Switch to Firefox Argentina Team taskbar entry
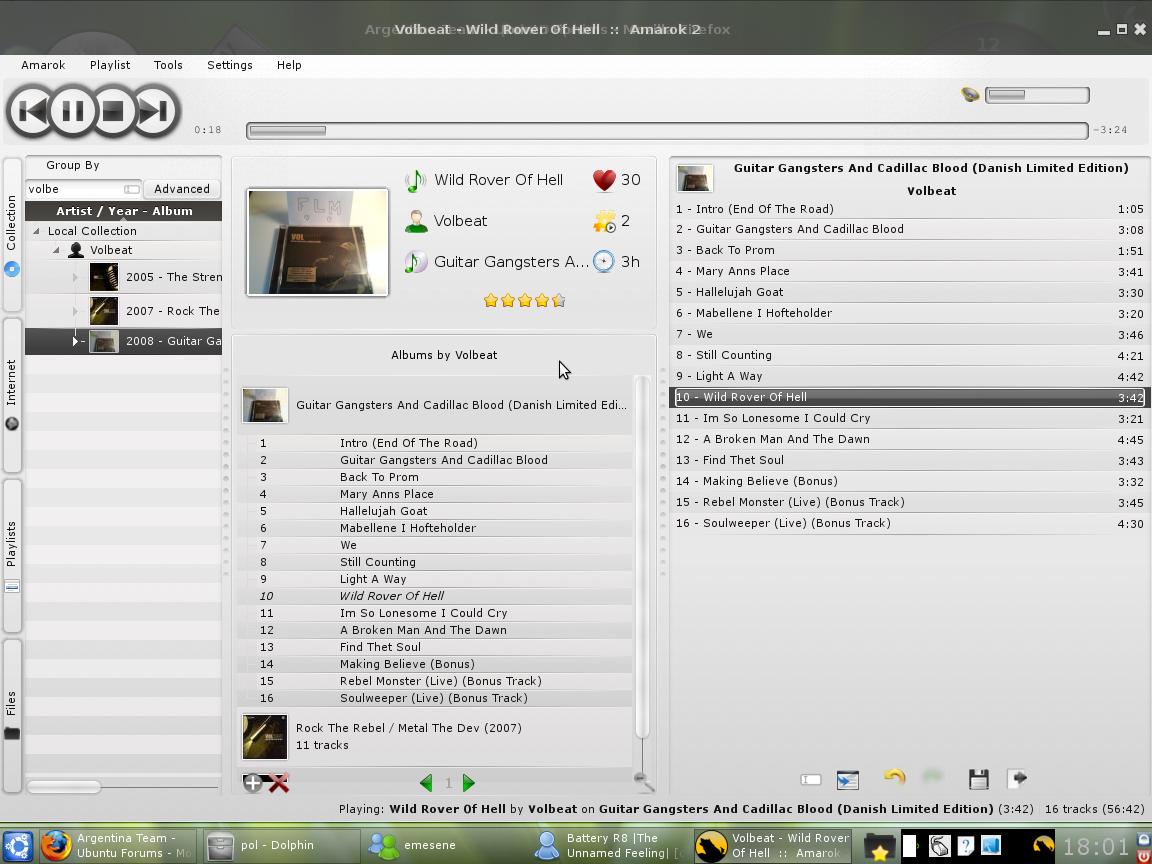1152x864 pixels. coord(118,846)
